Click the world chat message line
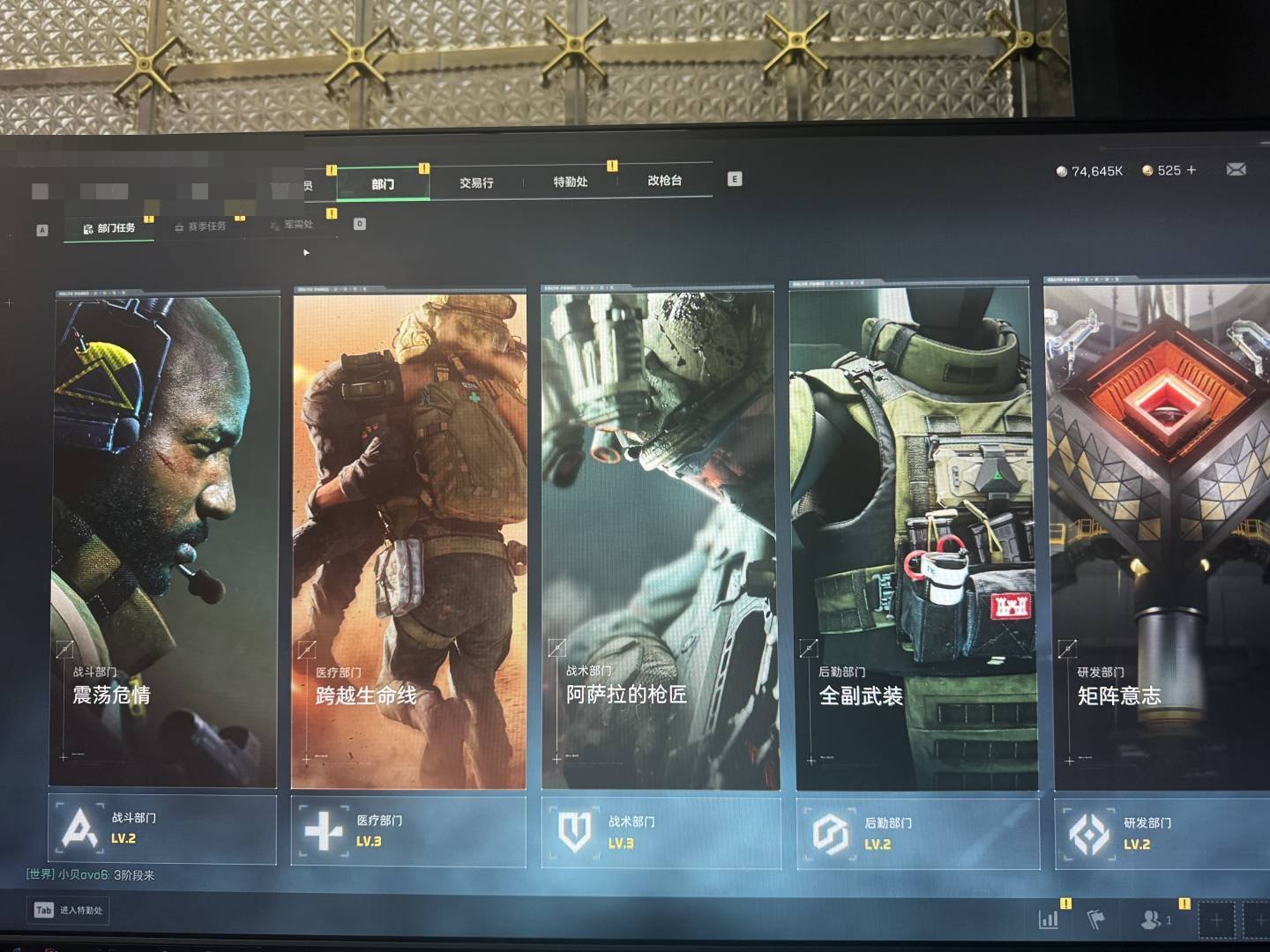The height and width of the screenshot is (952, 1270). pos(91,875)
